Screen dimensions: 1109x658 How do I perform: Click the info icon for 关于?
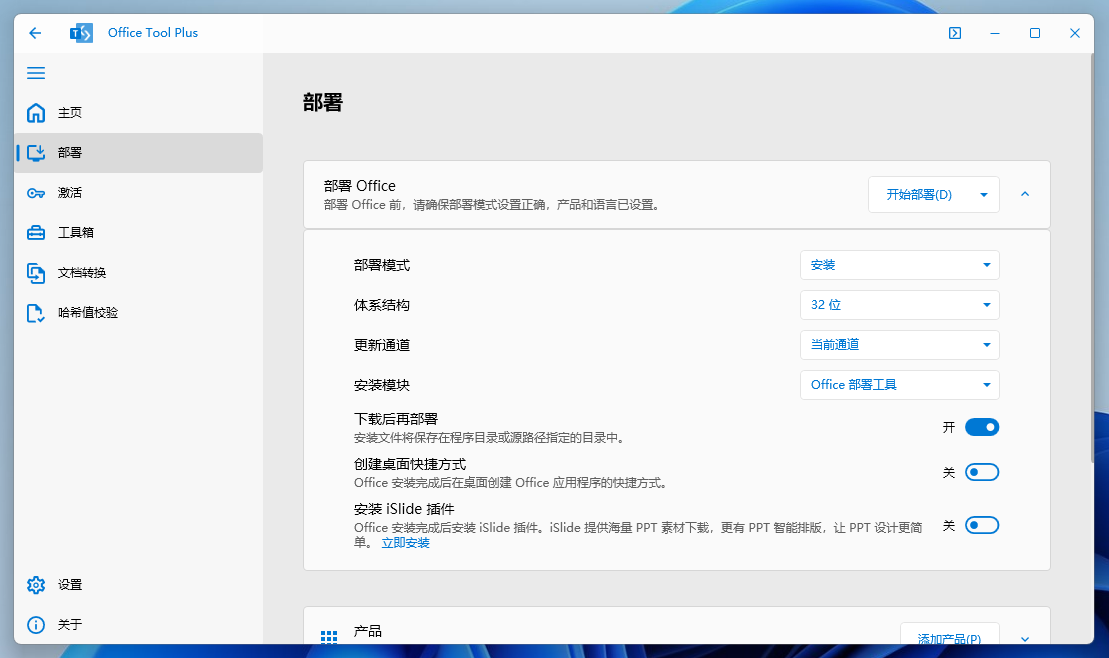[36, 625]
